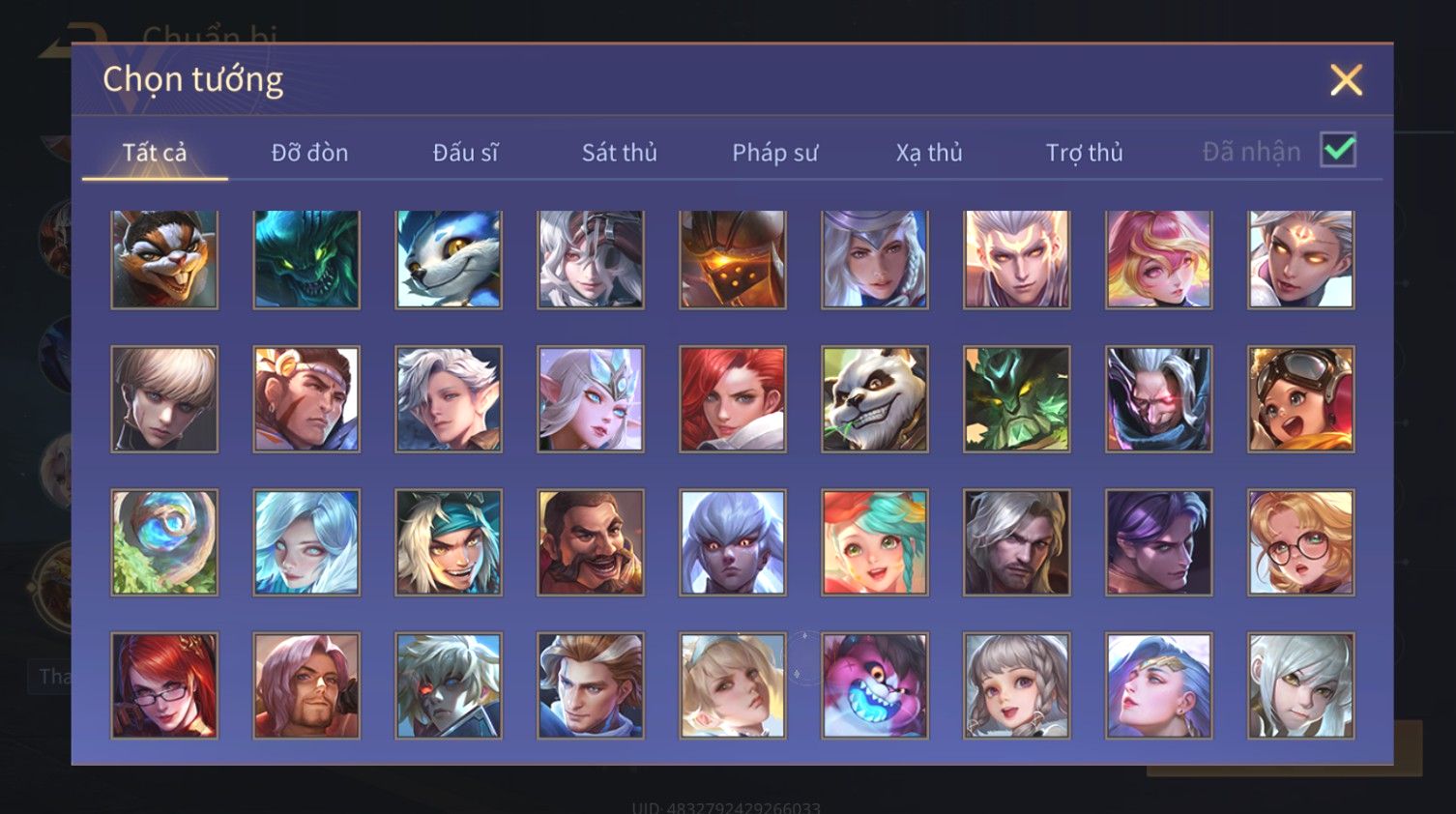This screenshot has width=1456, height=814.
Task: Pick the blue wolf hero portrait
Action: click(449, 260)
